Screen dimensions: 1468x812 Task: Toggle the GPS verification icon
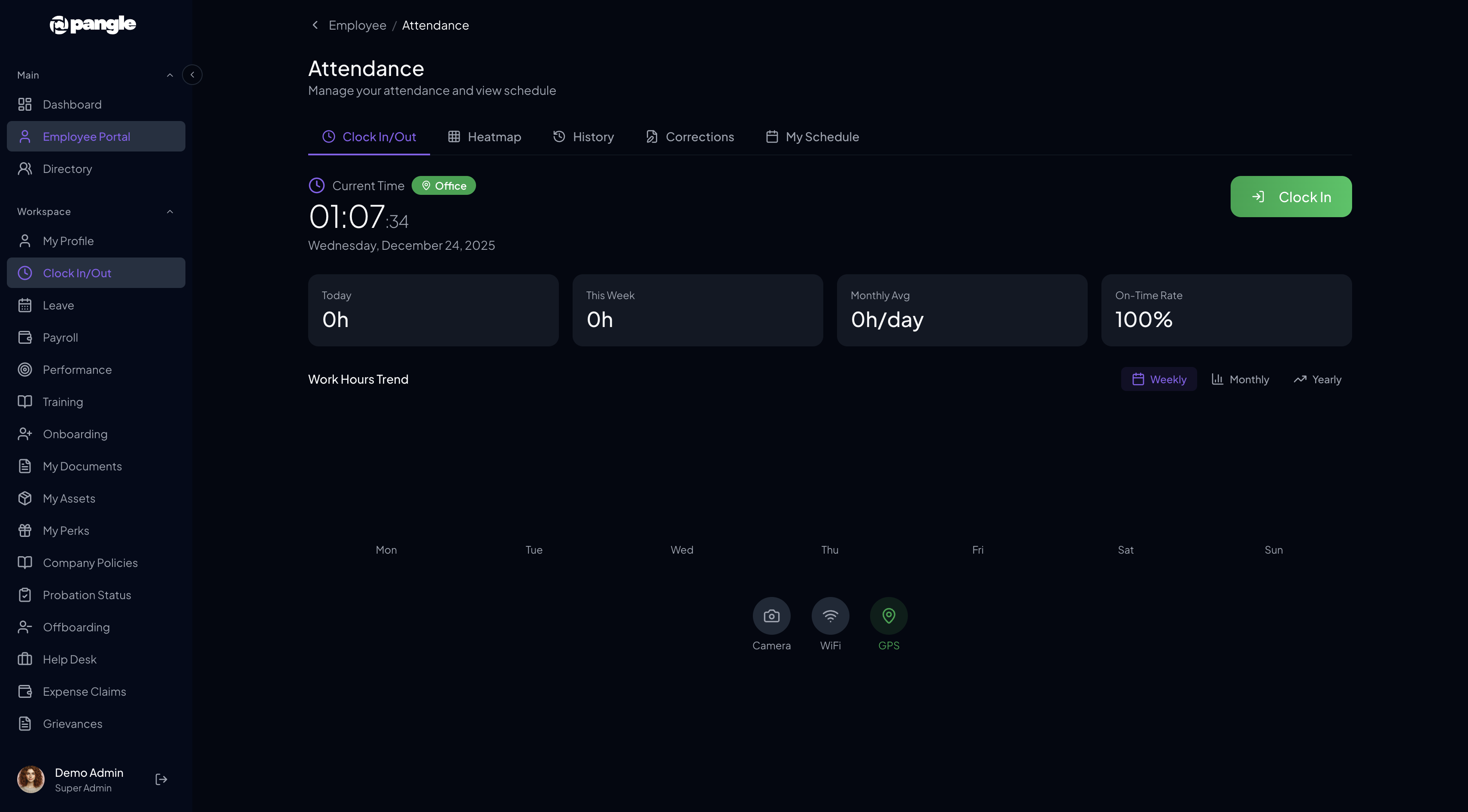point(889,615)
